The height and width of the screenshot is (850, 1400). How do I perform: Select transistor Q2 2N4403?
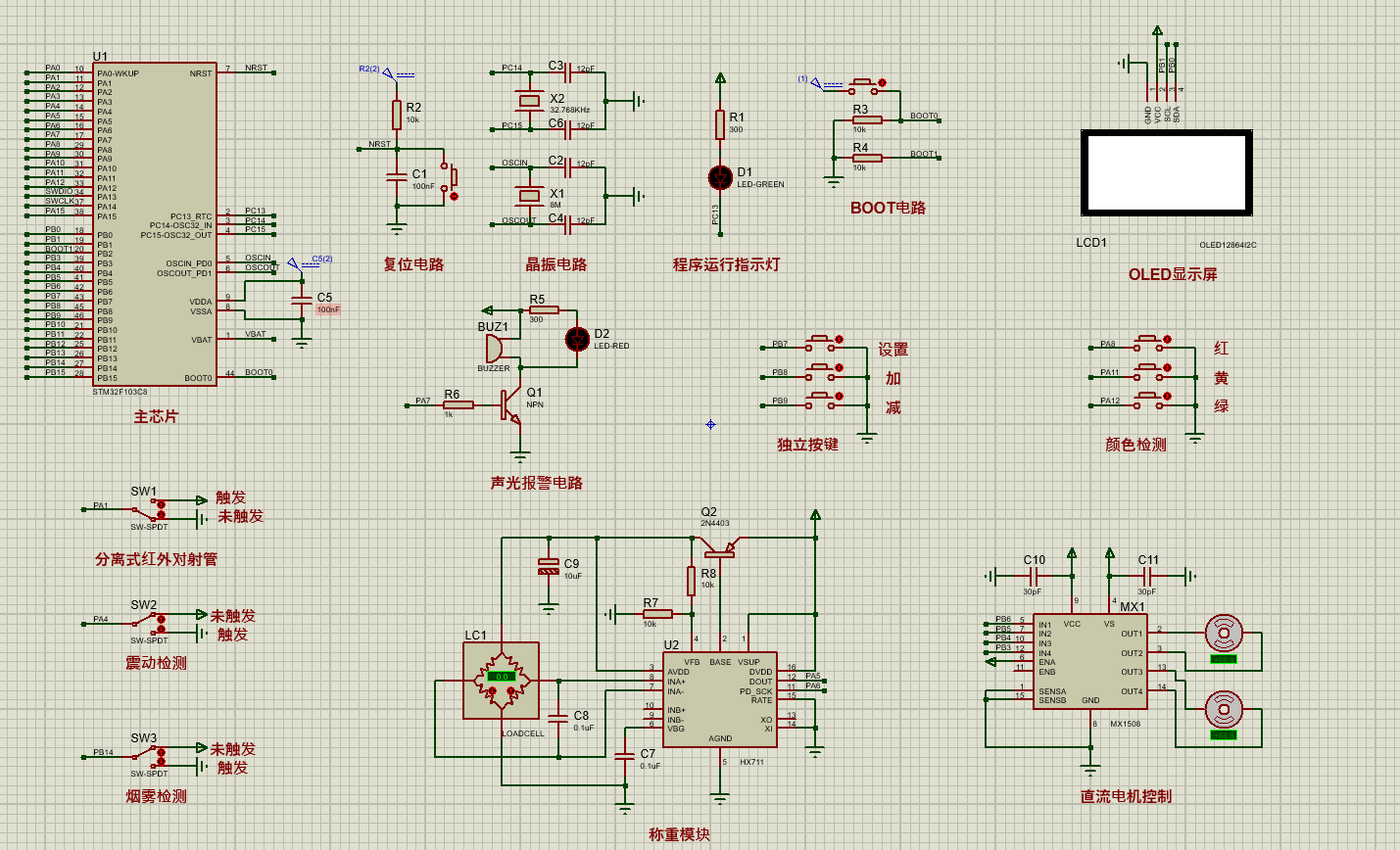[x=720, y=546]
